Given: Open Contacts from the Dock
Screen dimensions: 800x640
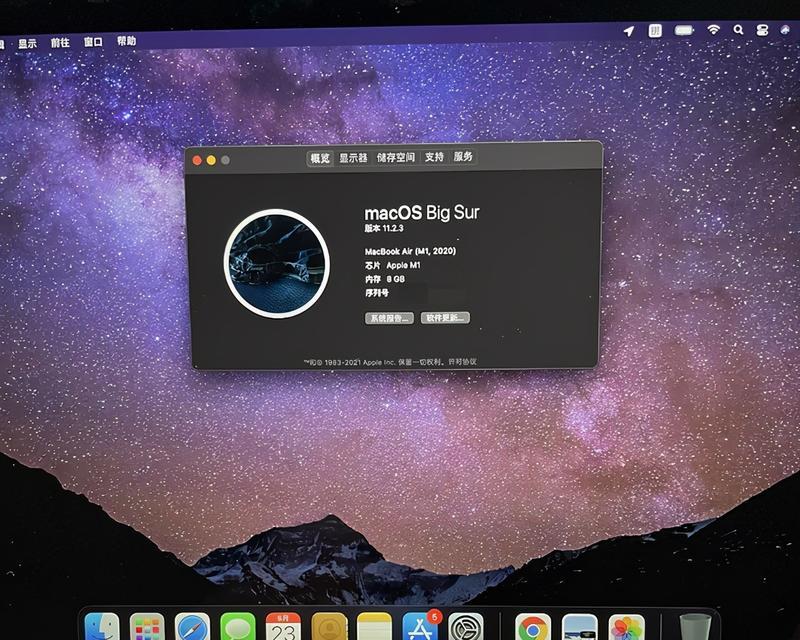Looking at the screenshot, I should coord(329,627).
